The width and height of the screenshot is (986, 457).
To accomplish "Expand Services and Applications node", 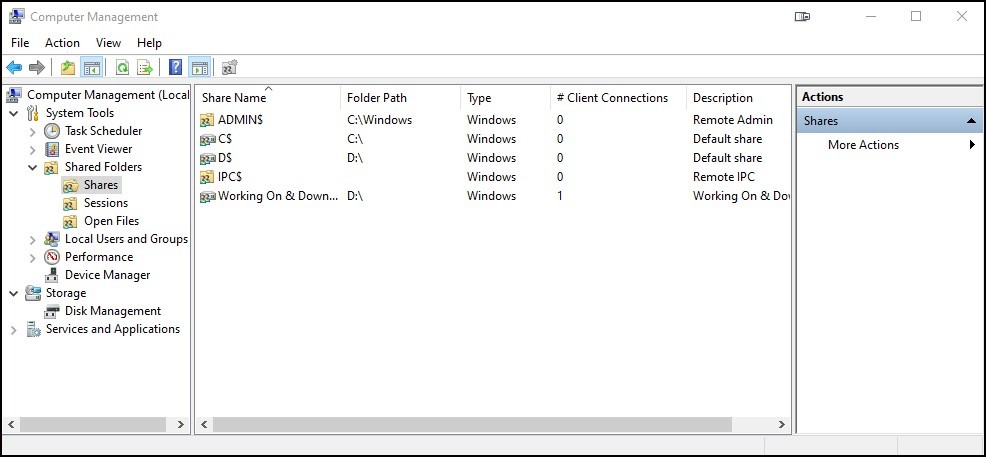I will [x=14, y=329].
